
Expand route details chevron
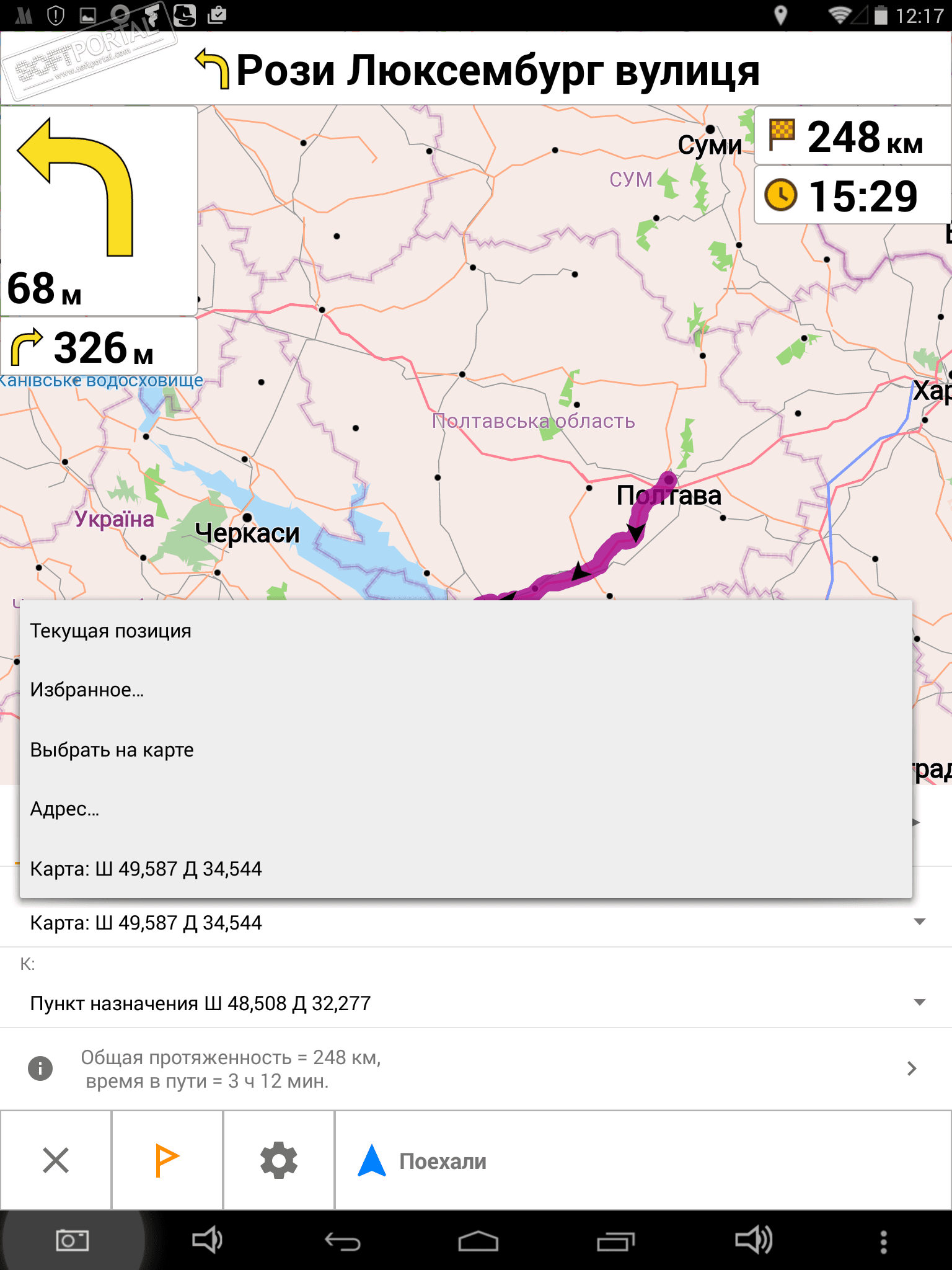point(912,1068)
